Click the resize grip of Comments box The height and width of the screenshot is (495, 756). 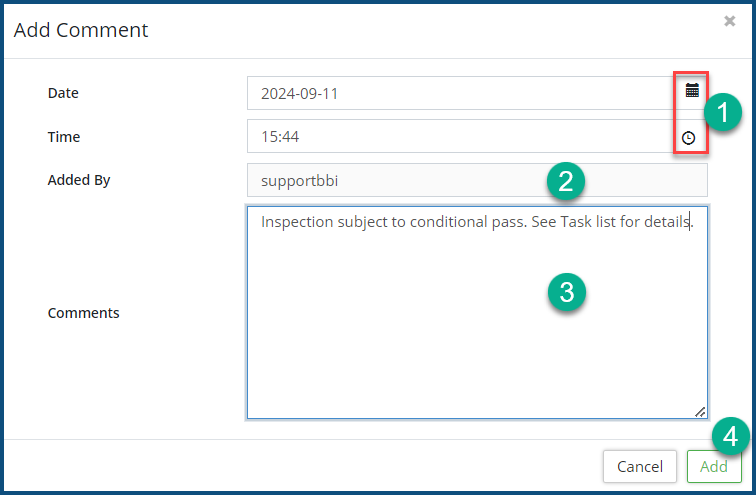[x=699, y=410]
